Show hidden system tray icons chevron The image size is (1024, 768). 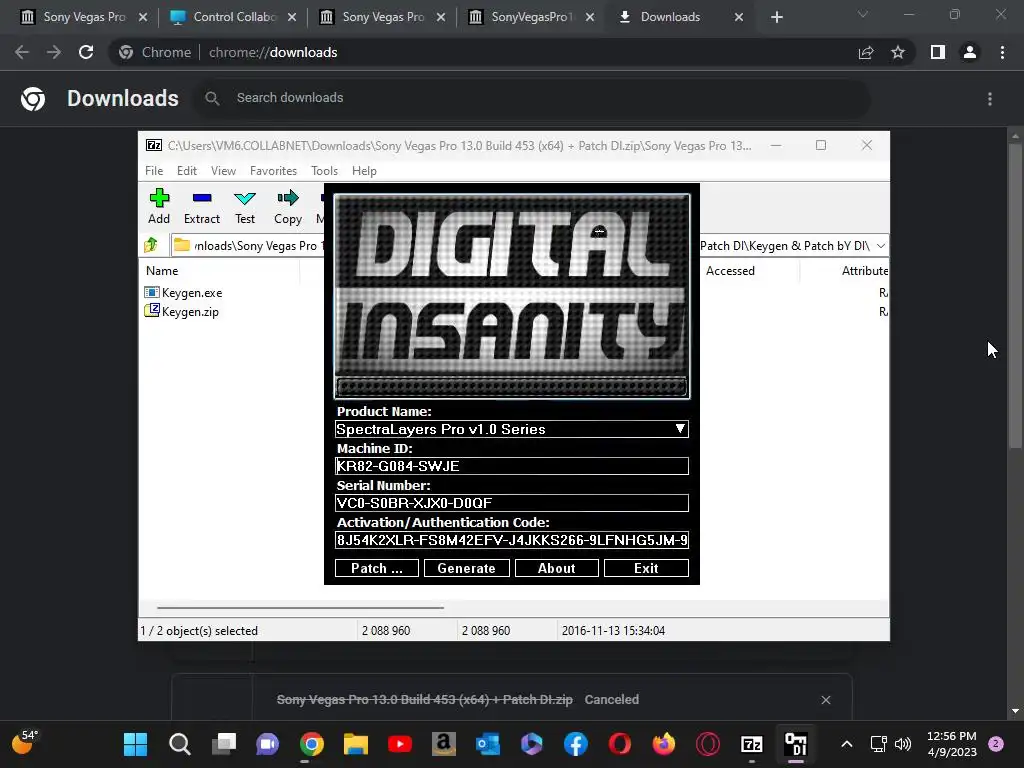coord(846,744)
